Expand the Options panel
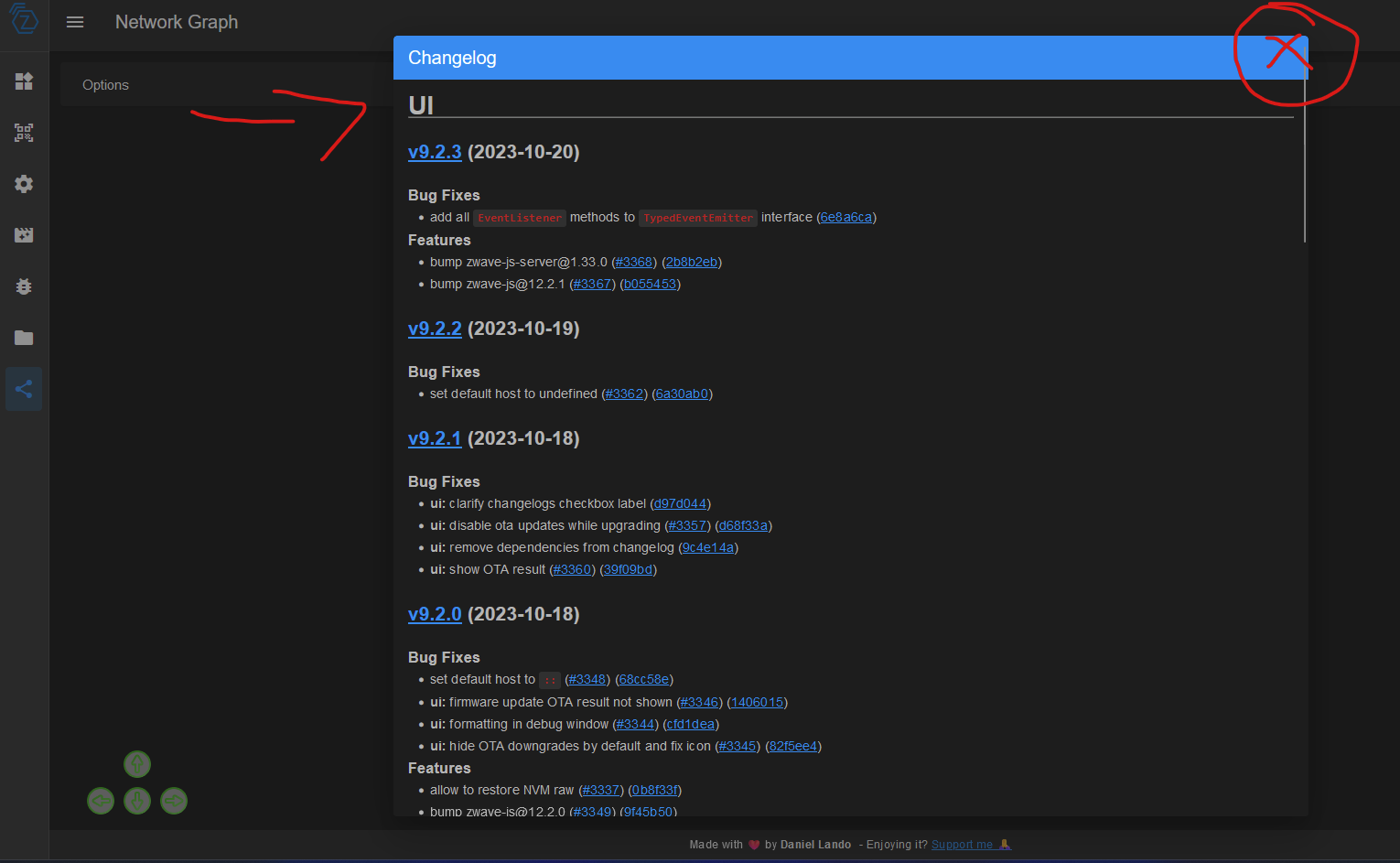This screenshot has height=863, width=1400. [x=105, y=84]
